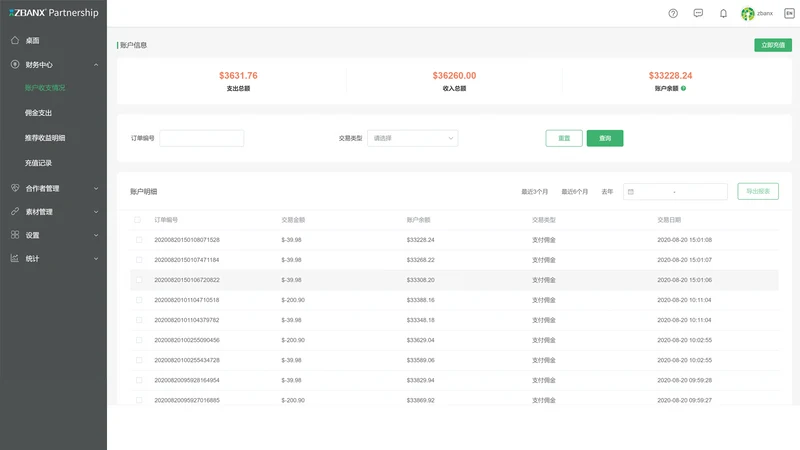Click $-200.90 amount for order 20200820101104710518
Image resolution: width=800 pixels, height=450 pixels.
pyautogui.click(x=293, y=300)
